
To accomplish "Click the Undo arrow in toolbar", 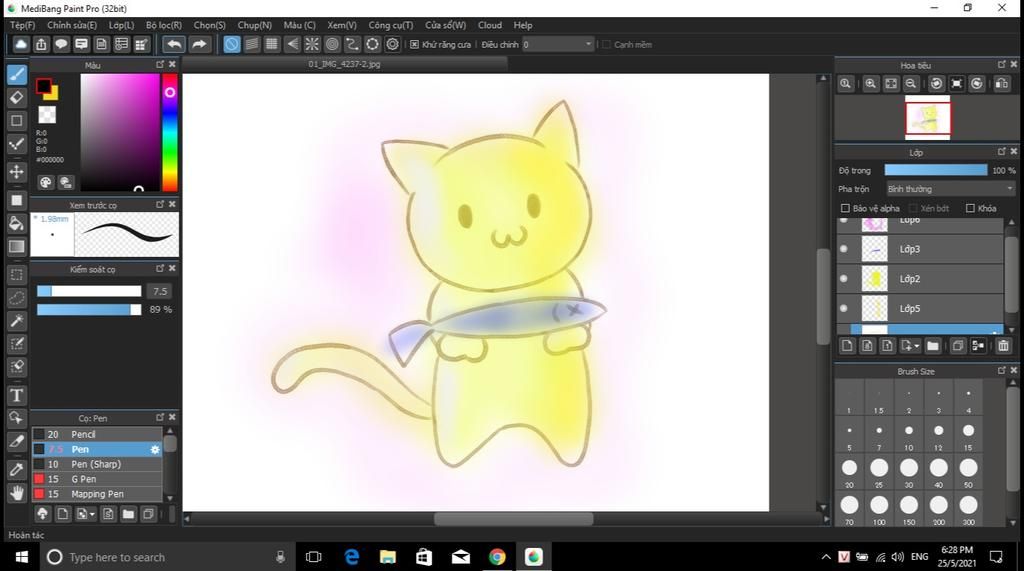I will click(x=174, y=44).
